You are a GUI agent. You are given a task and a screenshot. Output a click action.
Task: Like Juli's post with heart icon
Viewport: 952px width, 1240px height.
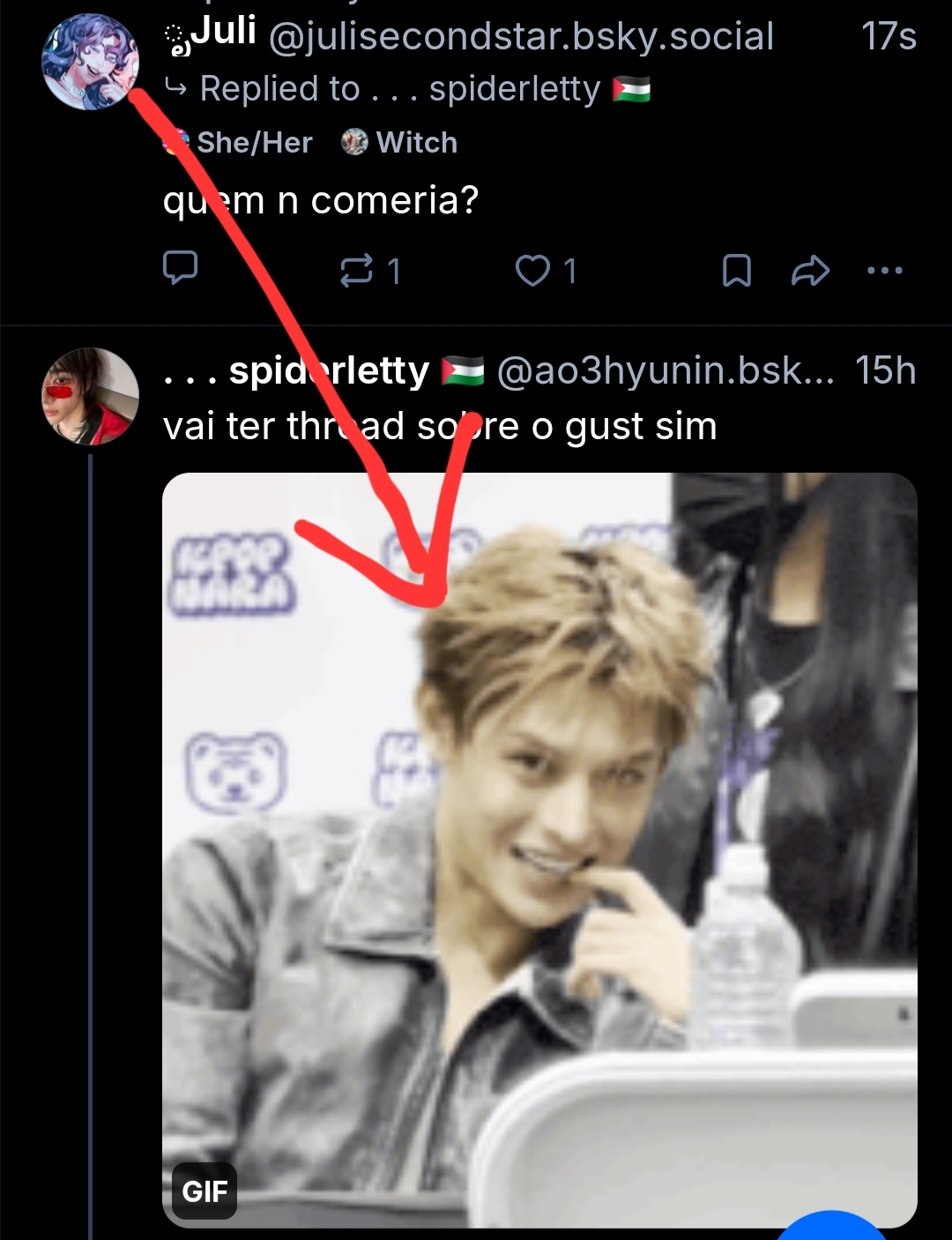point(533,271)
